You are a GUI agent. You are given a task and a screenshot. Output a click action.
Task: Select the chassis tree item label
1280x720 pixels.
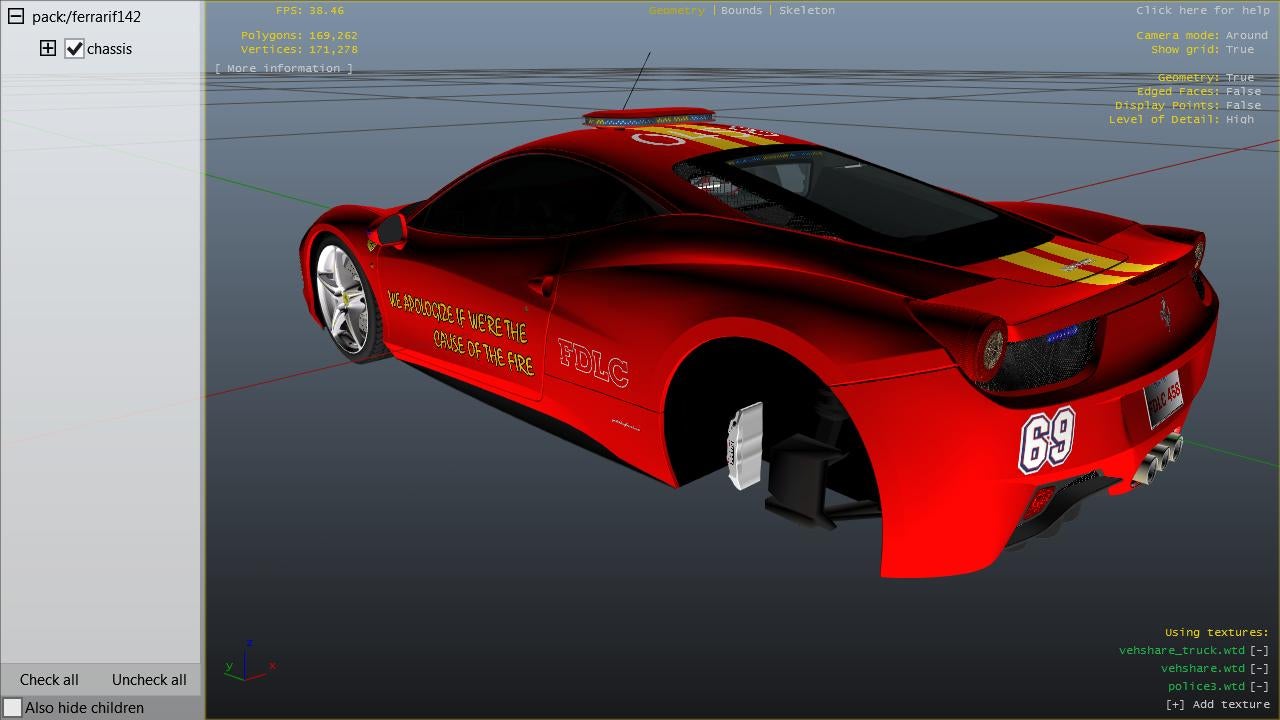point(109,49)
